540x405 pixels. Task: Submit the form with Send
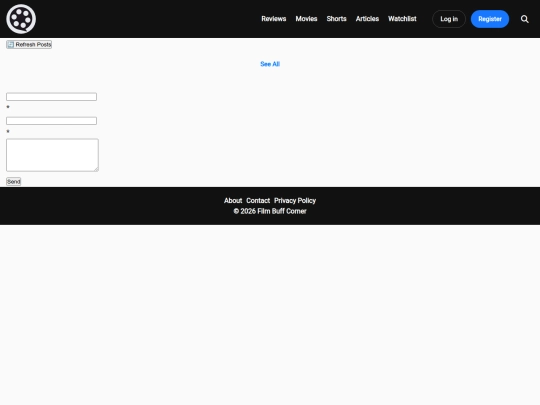[13, 181]
